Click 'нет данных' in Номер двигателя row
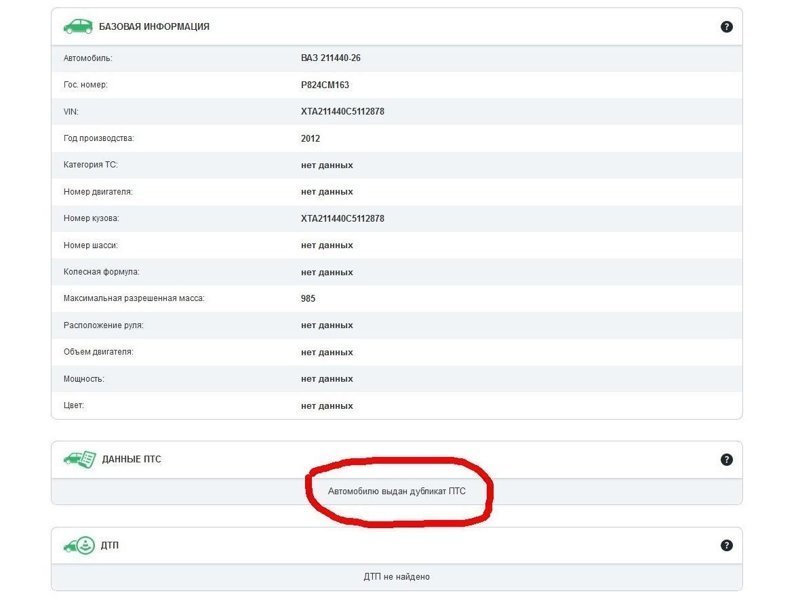The height and width of the screenshot is (600, 800). click(x=327, y=192)
